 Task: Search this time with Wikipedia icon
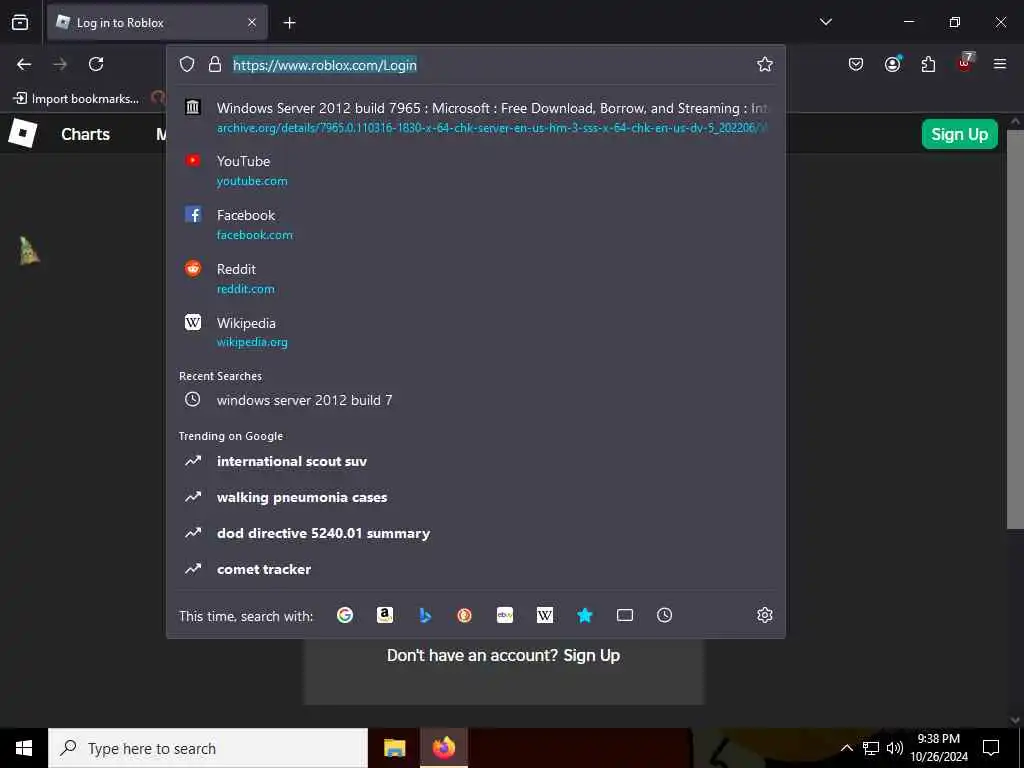coord(545,615)
